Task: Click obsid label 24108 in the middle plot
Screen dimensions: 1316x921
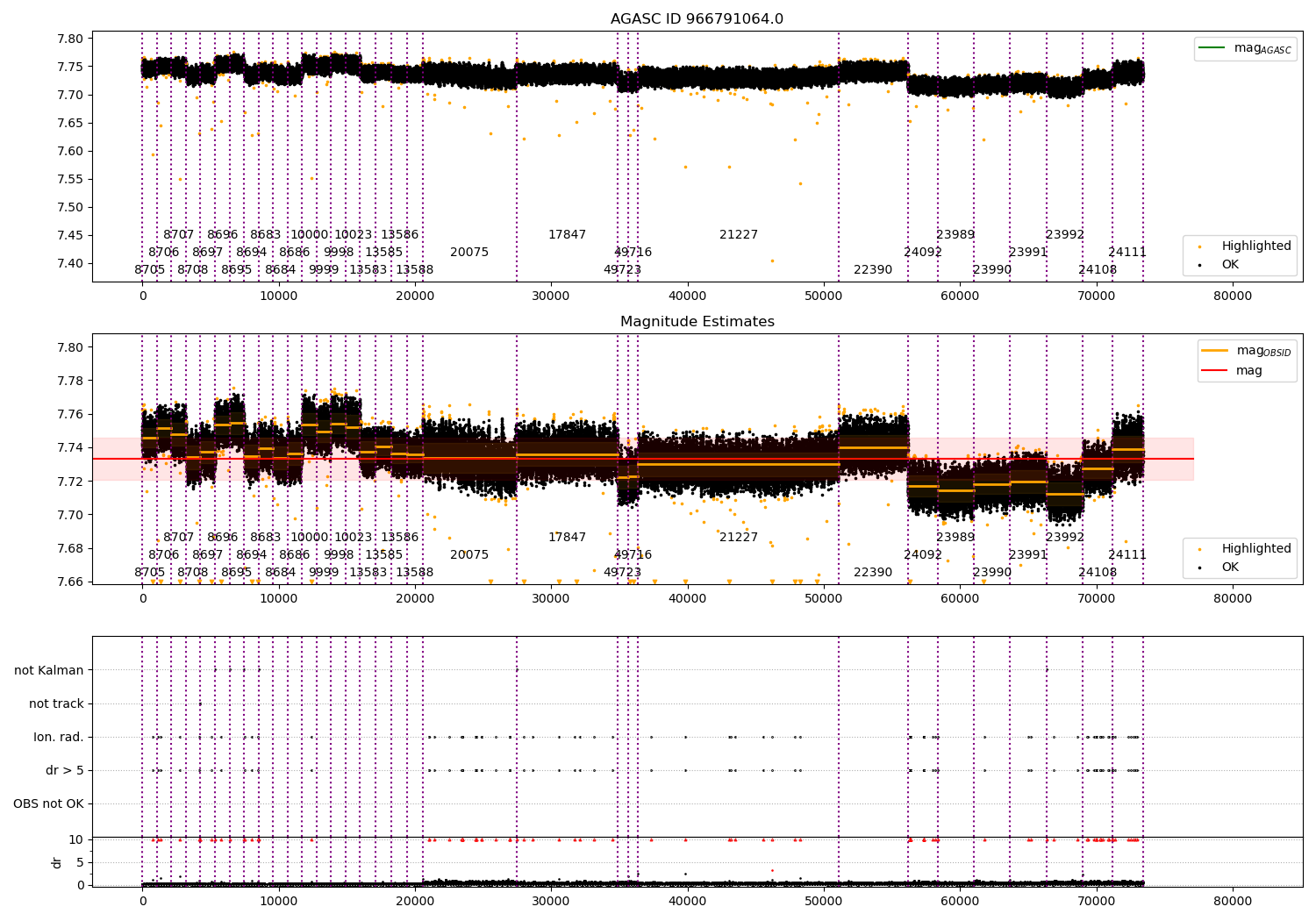Action: click(x=1098, y=572)
